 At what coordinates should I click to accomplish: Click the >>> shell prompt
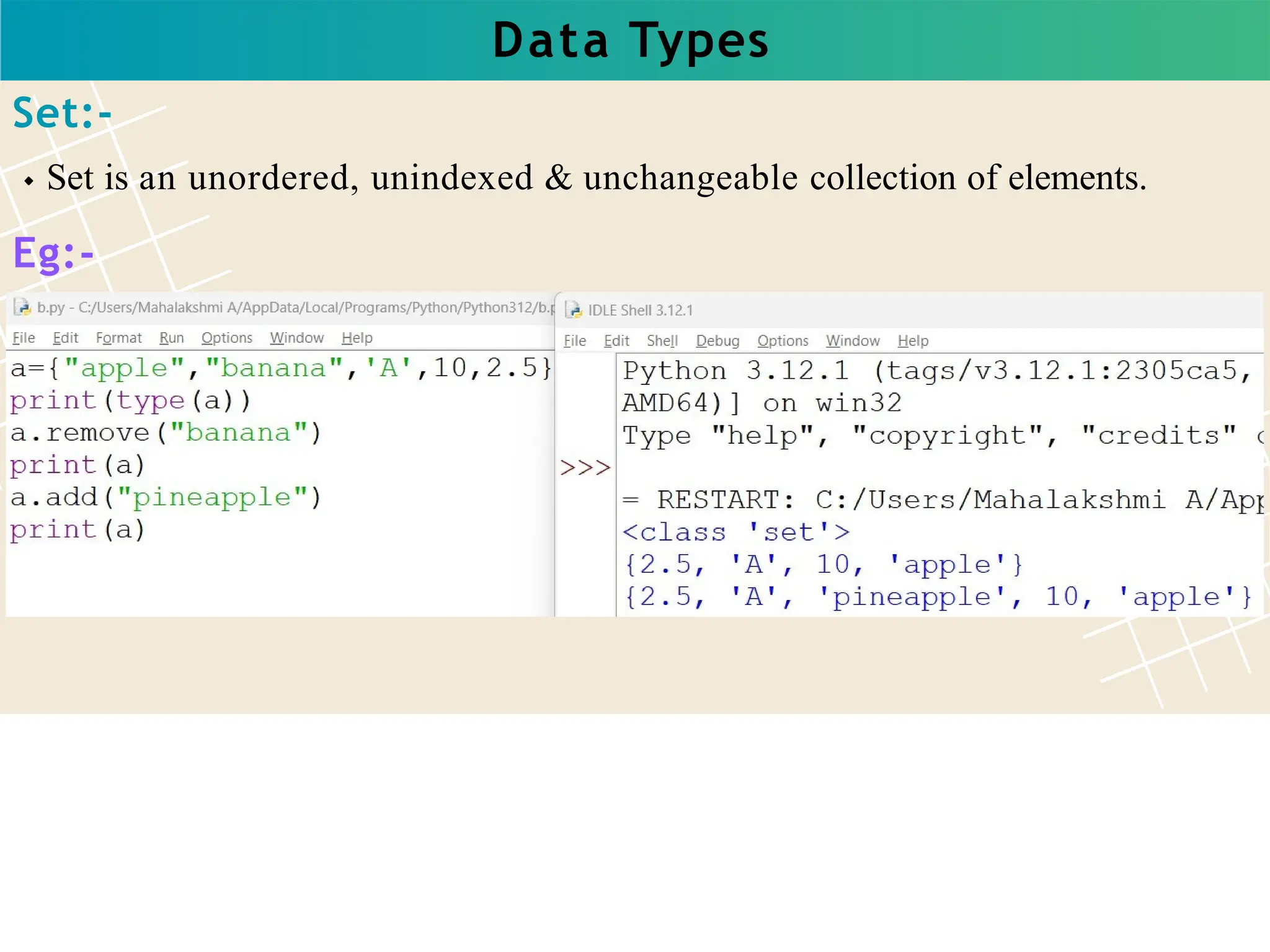[585, 468]
